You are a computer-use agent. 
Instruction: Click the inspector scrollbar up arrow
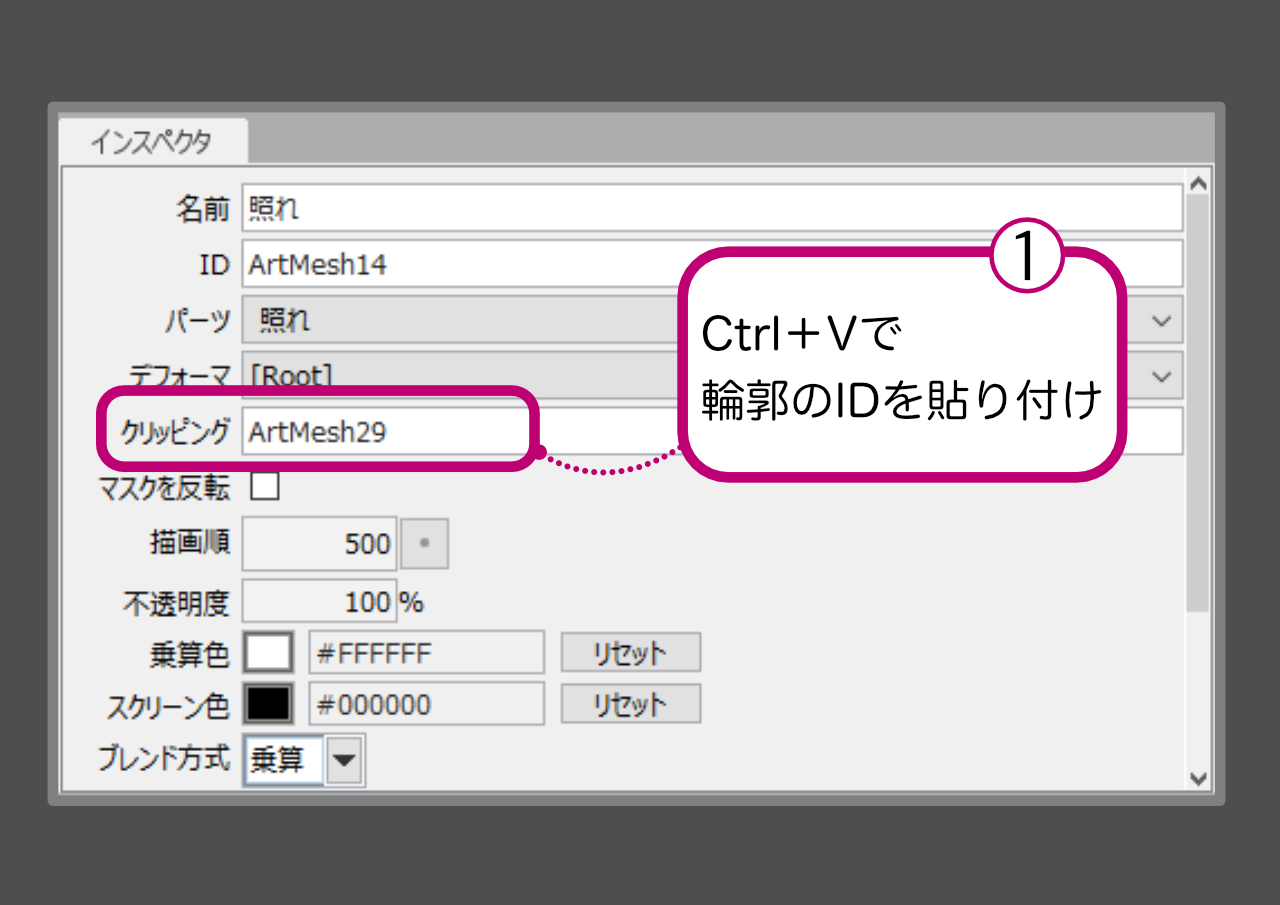(x=1198, y=182)
